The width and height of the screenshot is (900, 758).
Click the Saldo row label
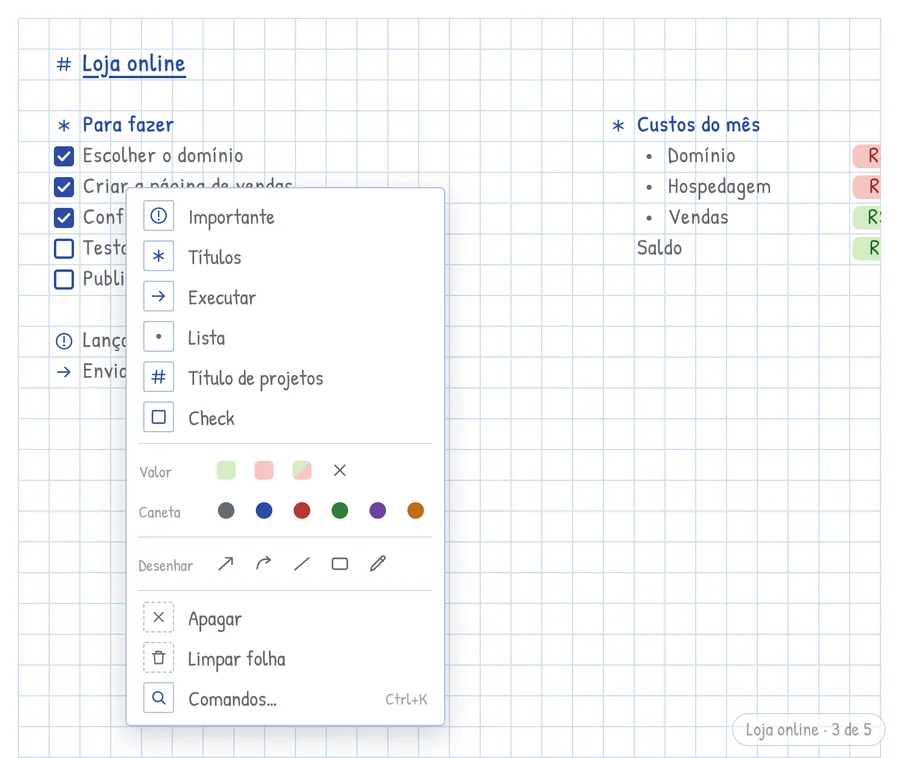660,248
